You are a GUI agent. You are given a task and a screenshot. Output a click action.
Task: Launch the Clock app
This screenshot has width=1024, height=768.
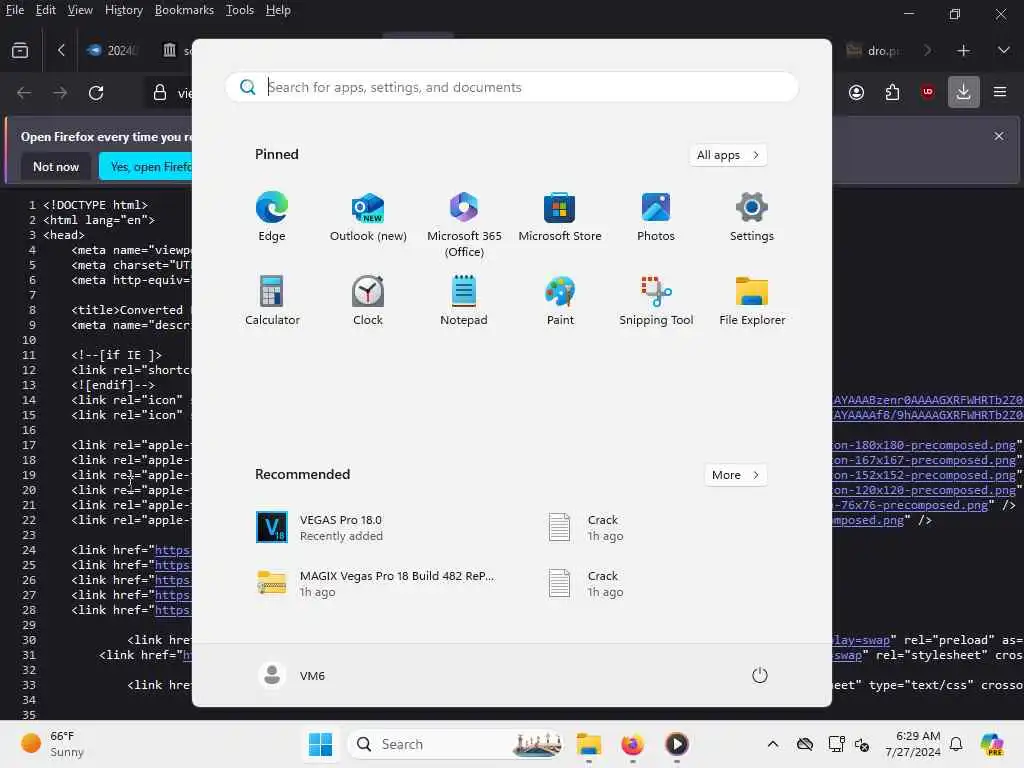[x=368, y=300]
